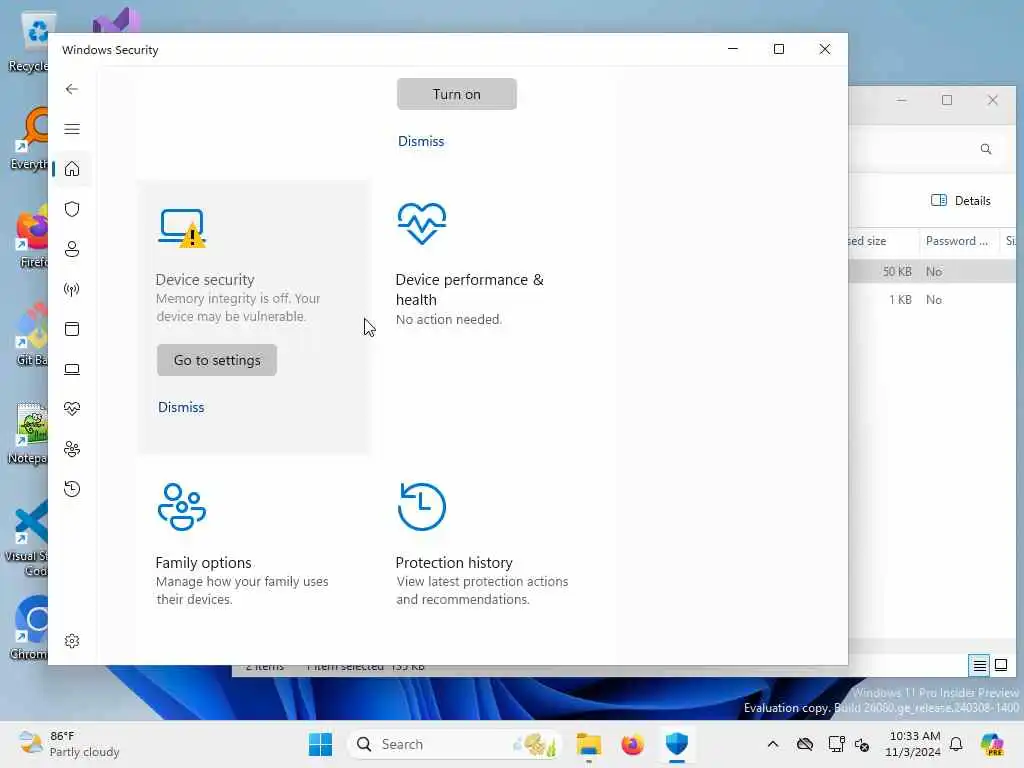Open the clock showing 10:33 AM
Image resolution: width=1024 pixels, height=768 pixels.
click(914, 744)
